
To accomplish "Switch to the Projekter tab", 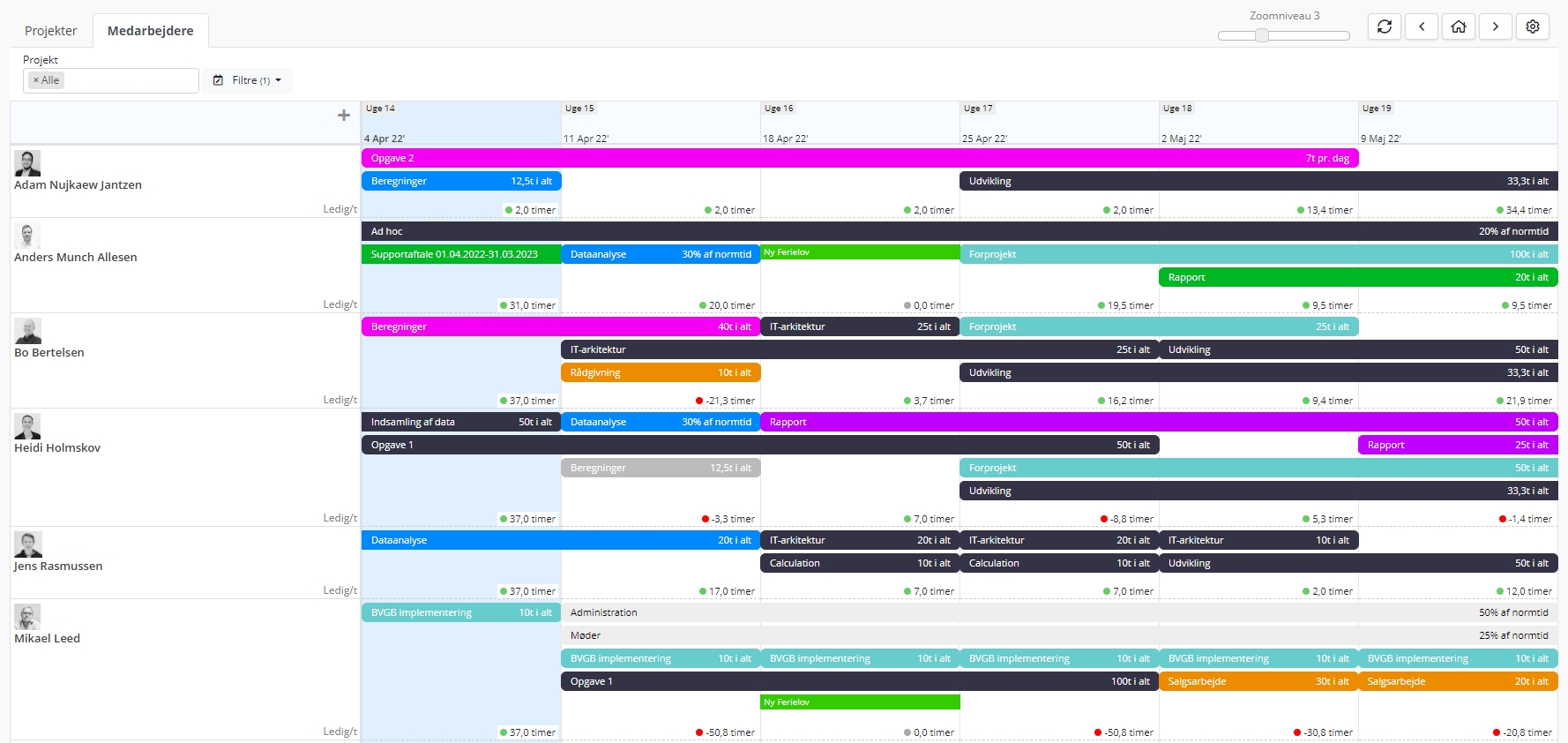I will point(50,31).
